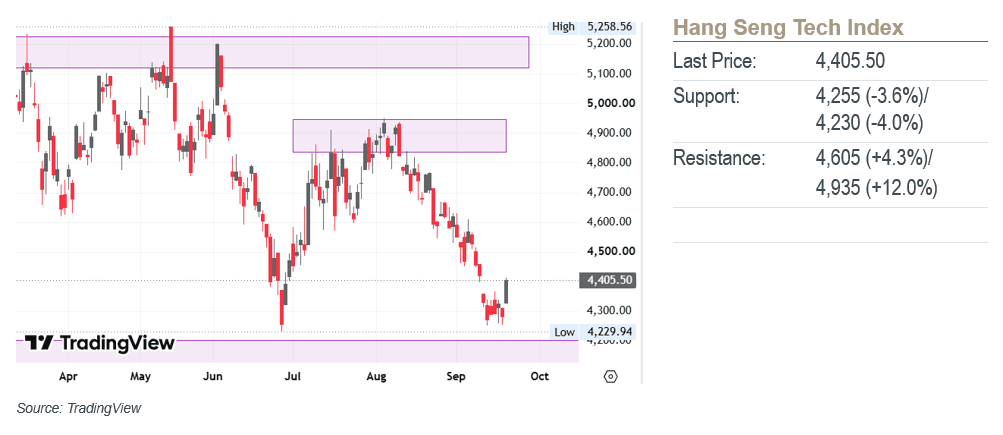This screenshot has height=435, width=1003.
Task: Click the 4,405.50 current price label
Action: pyautogui.click(x=607, y=280)
